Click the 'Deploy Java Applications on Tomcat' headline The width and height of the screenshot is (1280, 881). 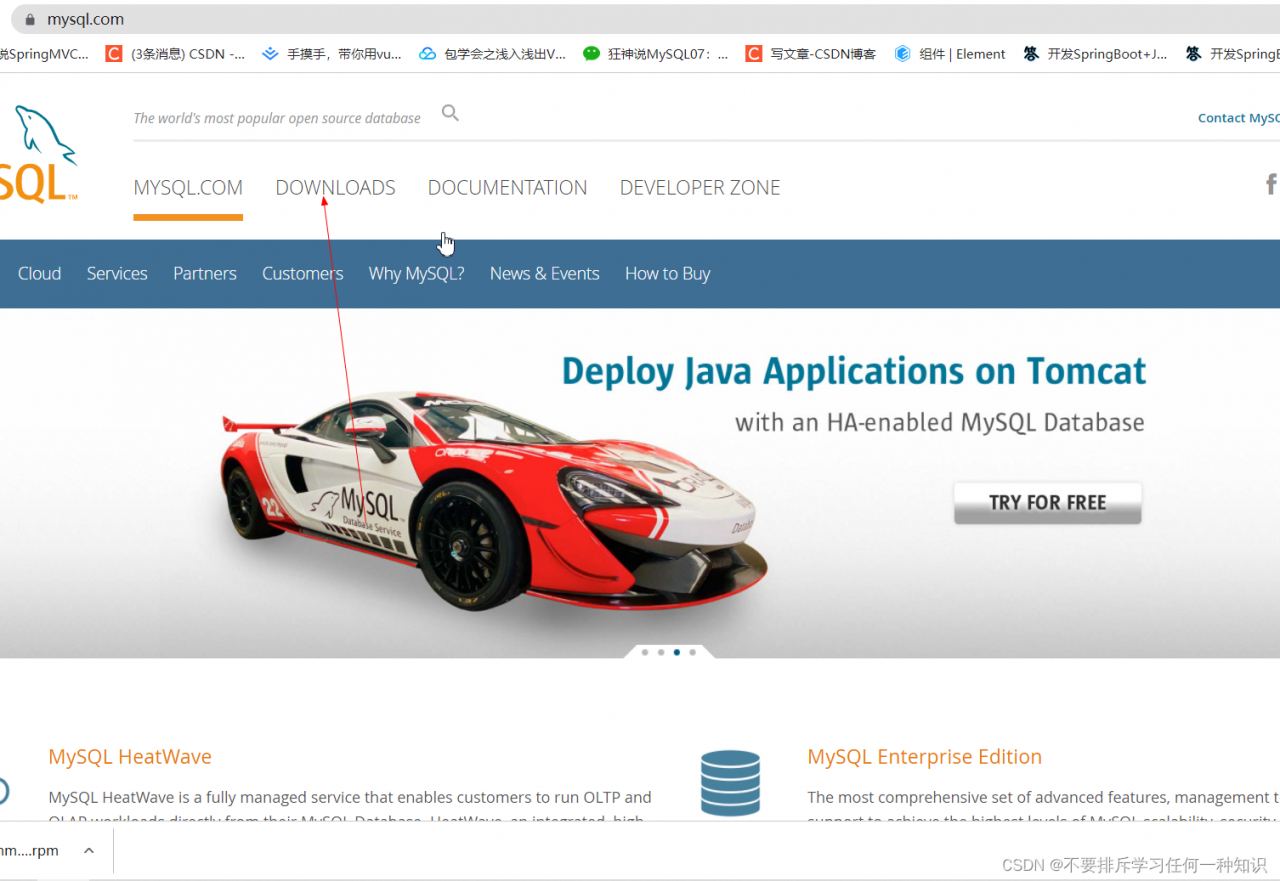(x=854, y=371)
